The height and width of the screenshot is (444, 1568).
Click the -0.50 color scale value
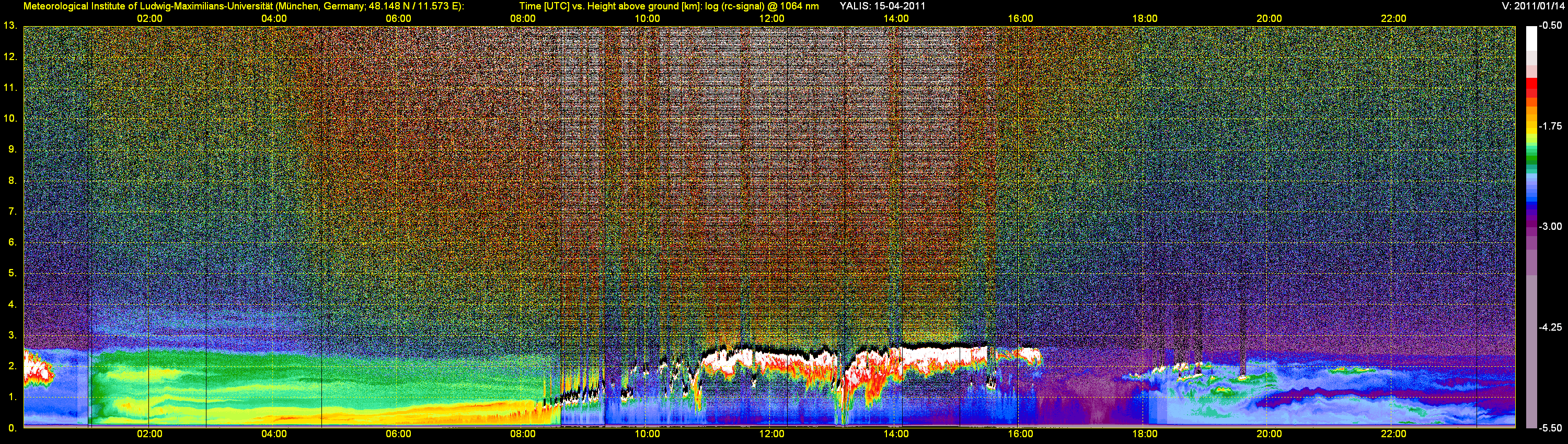1550,26
